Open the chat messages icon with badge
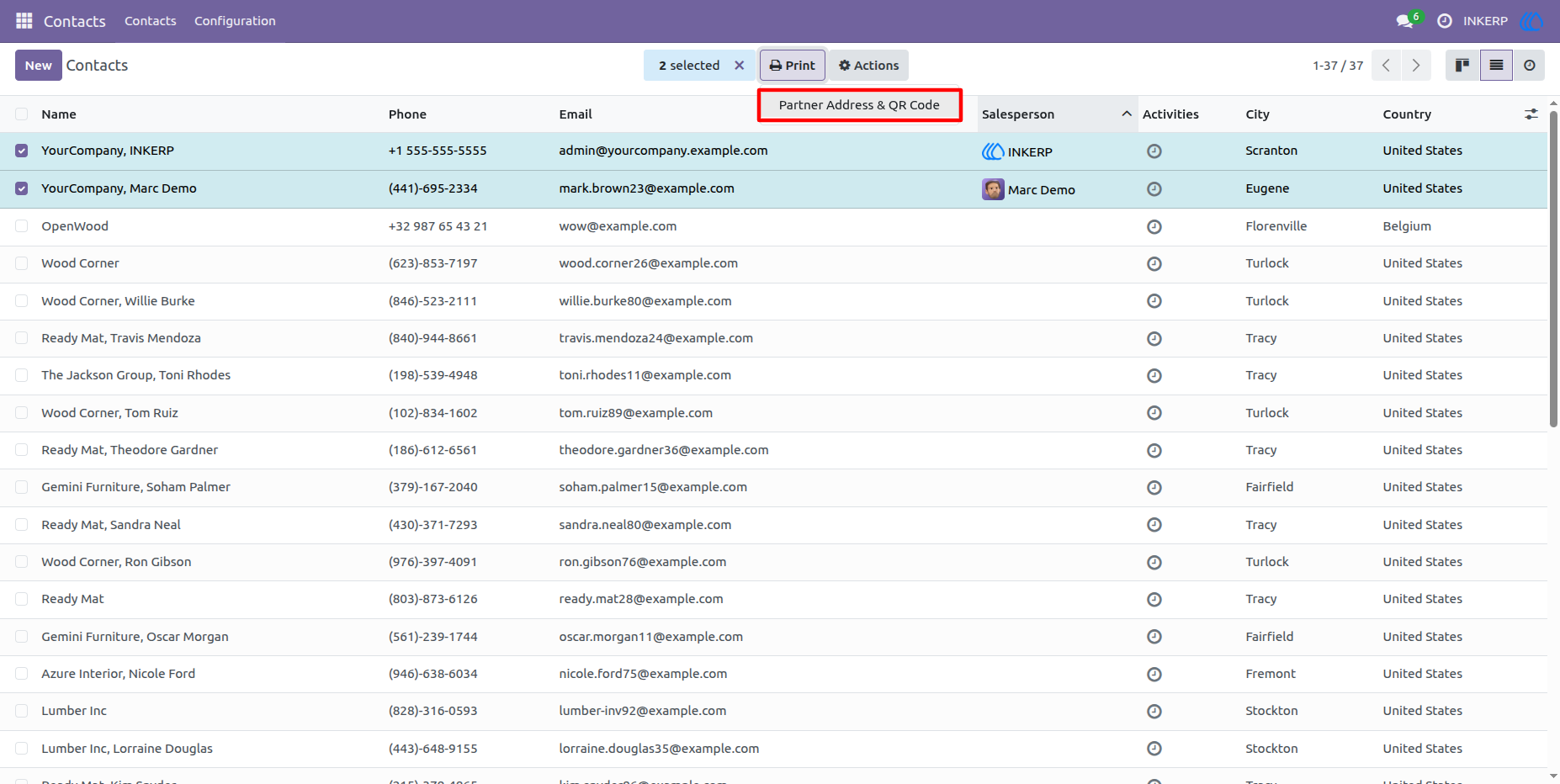 [x=1408, y=20]
